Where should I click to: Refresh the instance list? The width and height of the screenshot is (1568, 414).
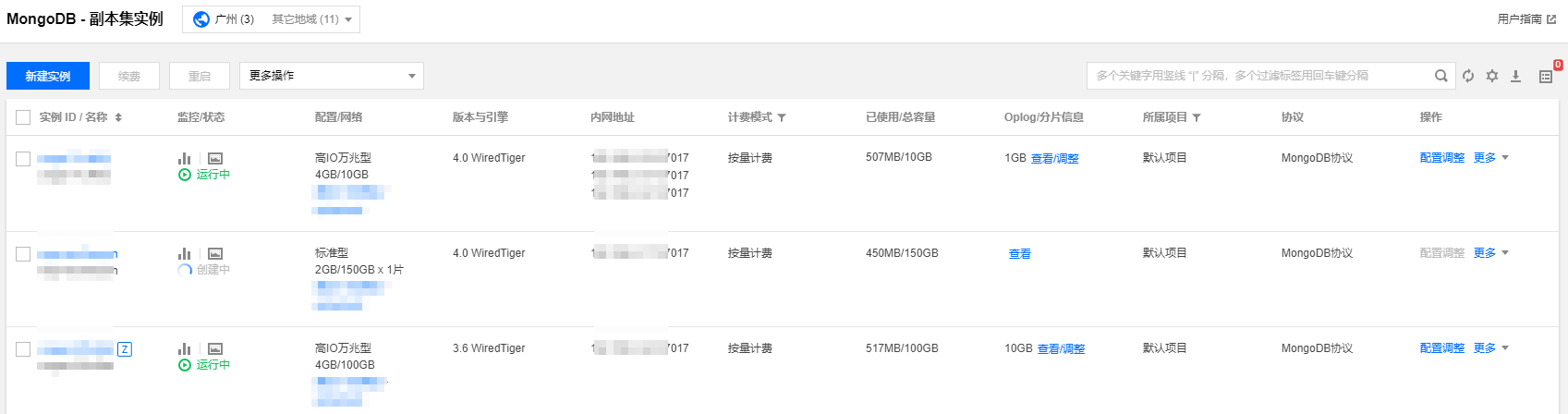[x=1468, y=76]
